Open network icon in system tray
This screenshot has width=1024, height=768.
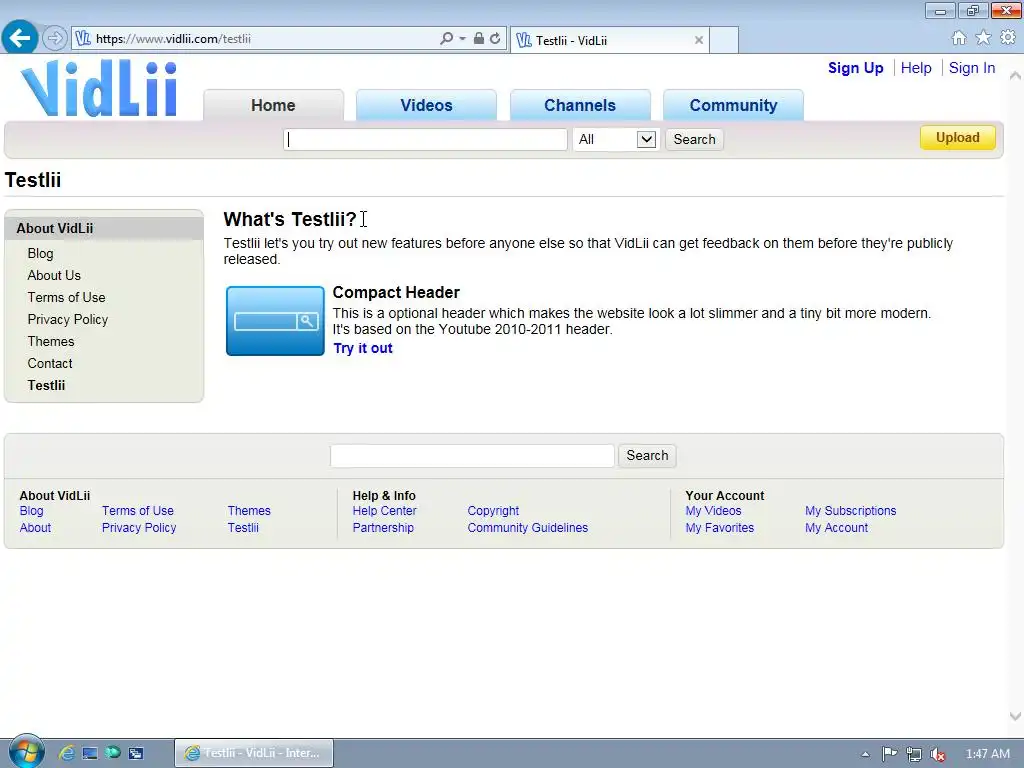click(x=914, y=754)
